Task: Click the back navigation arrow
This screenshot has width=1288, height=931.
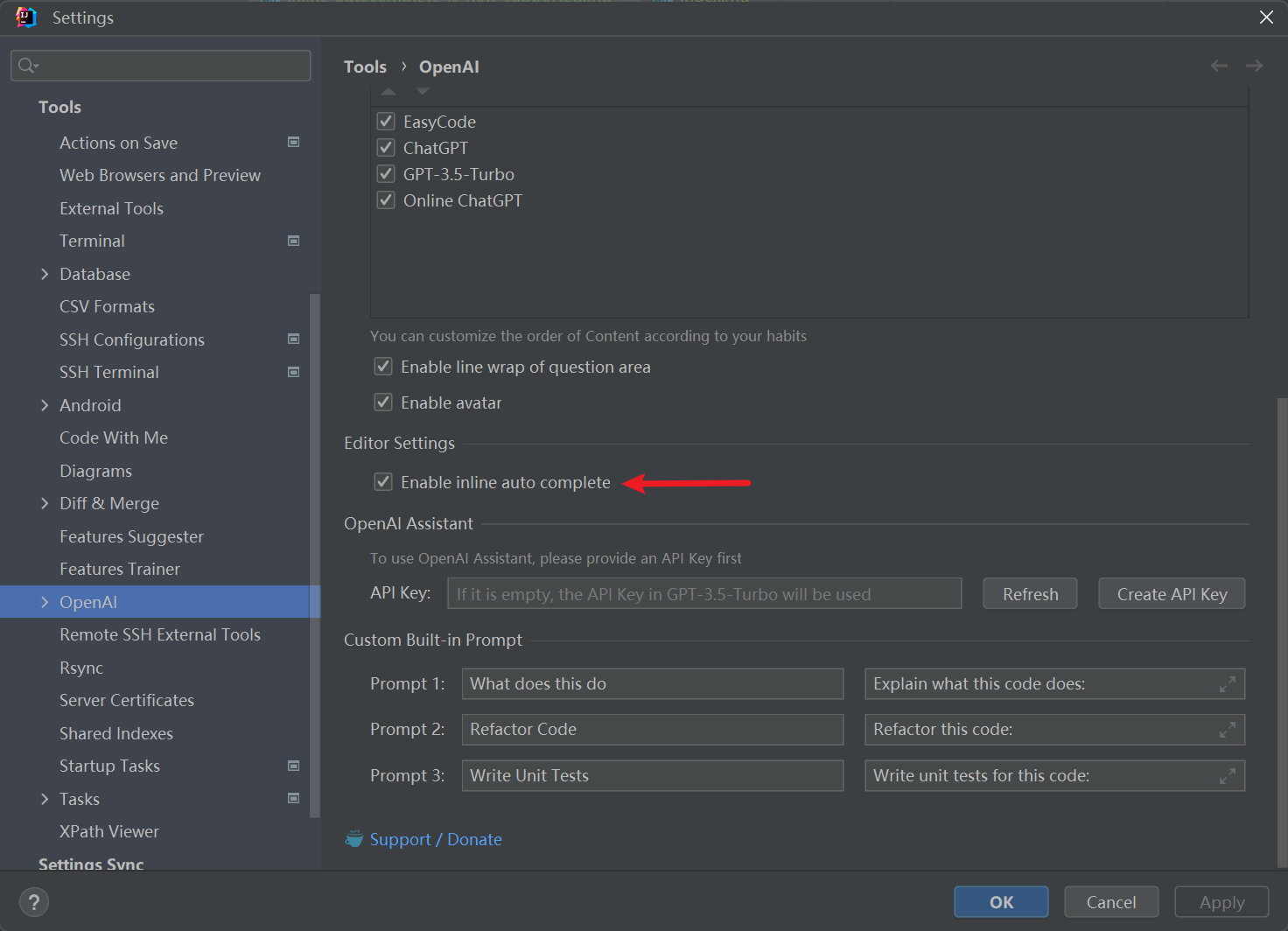Action: click(x=1218, y=66)
